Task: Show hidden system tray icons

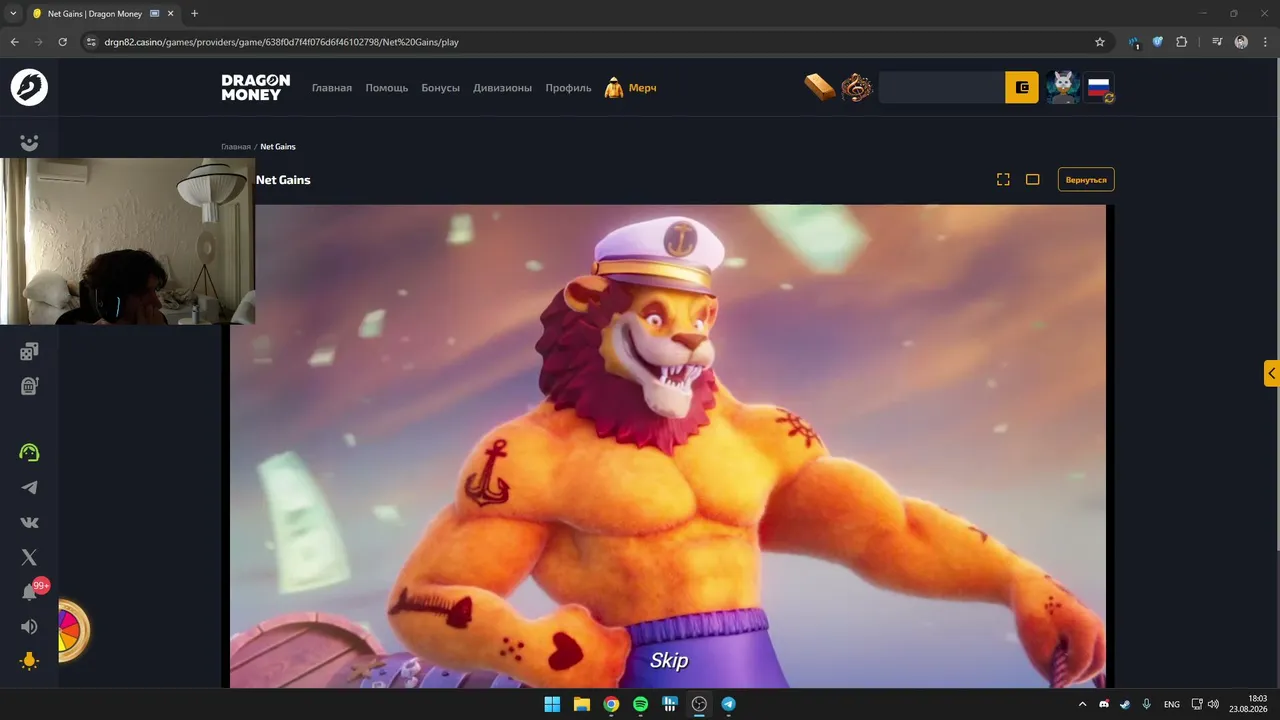Action: [x=1082, y=704]
